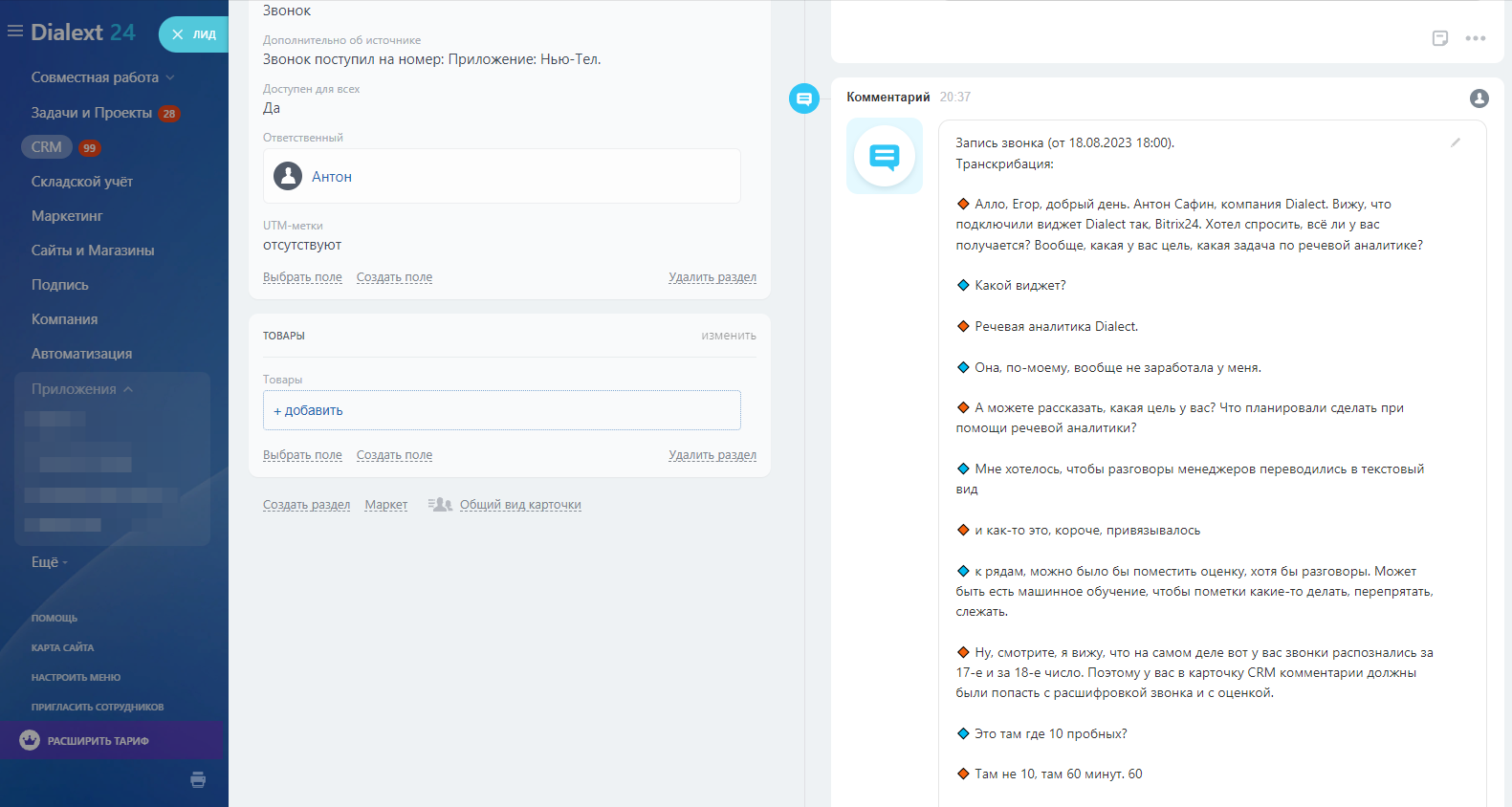Close the lead card via ЛИД button
This screenshot has height=807, width=1512.
(194, 34)
